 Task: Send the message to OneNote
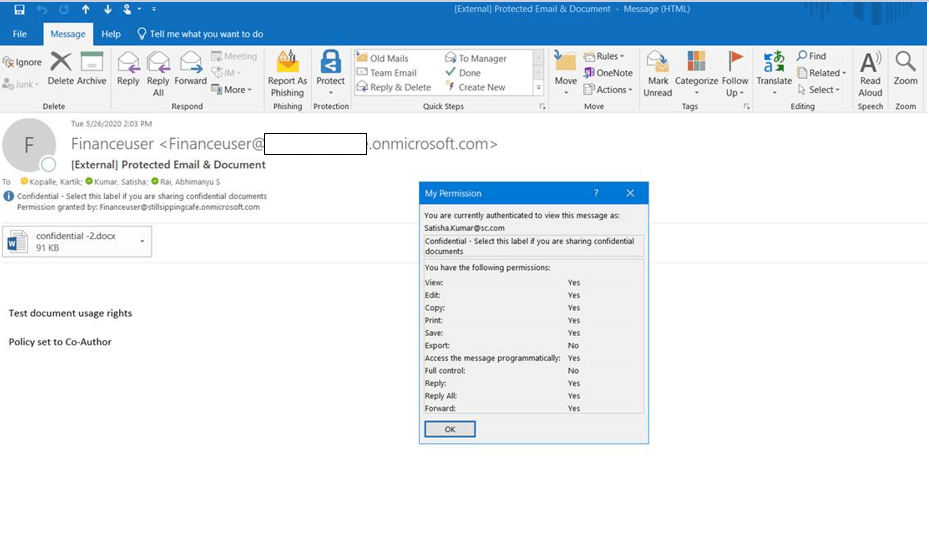608,72
